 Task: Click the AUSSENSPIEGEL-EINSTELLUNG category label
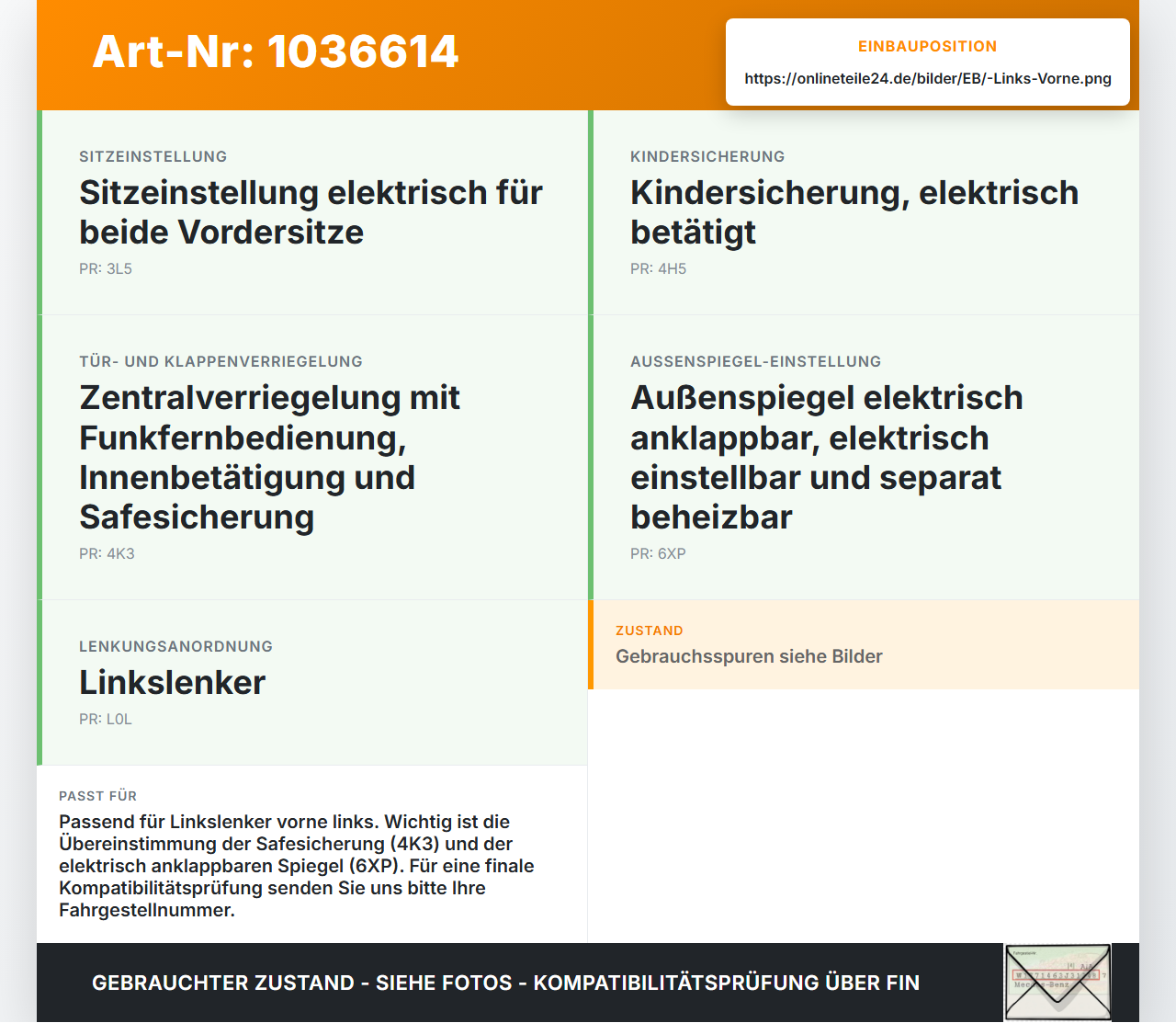click(x=755, y=361)
